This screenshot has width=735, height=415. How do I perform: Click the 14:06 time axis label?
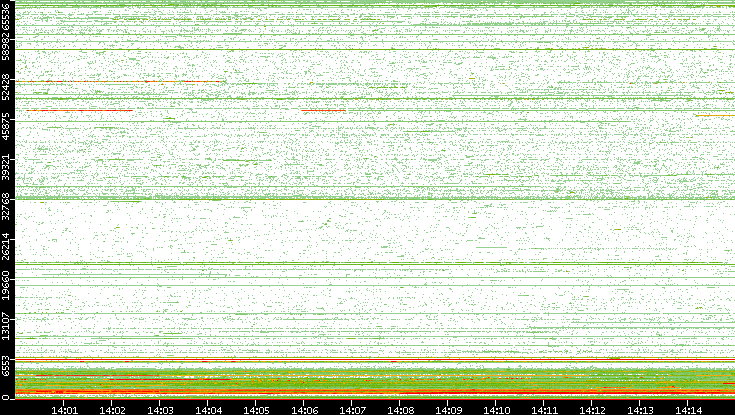coord(304,410)
